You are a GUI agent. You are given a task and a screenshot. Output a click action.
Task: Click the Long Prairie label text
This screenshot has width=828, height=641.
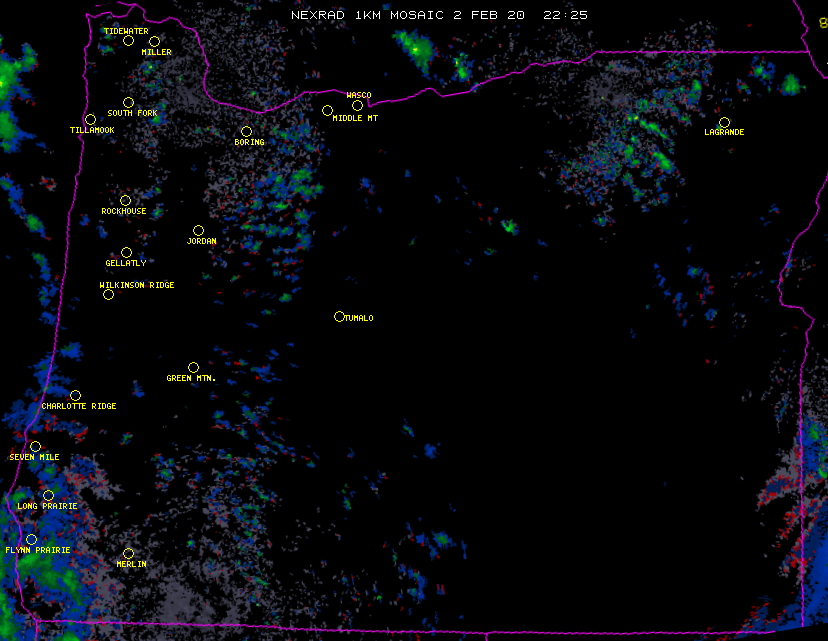point(47,507)
